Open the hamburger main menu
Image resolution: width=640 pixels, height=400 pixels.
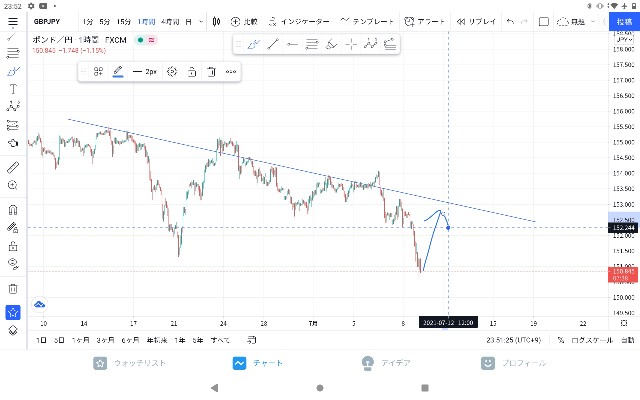pos(13,22)
